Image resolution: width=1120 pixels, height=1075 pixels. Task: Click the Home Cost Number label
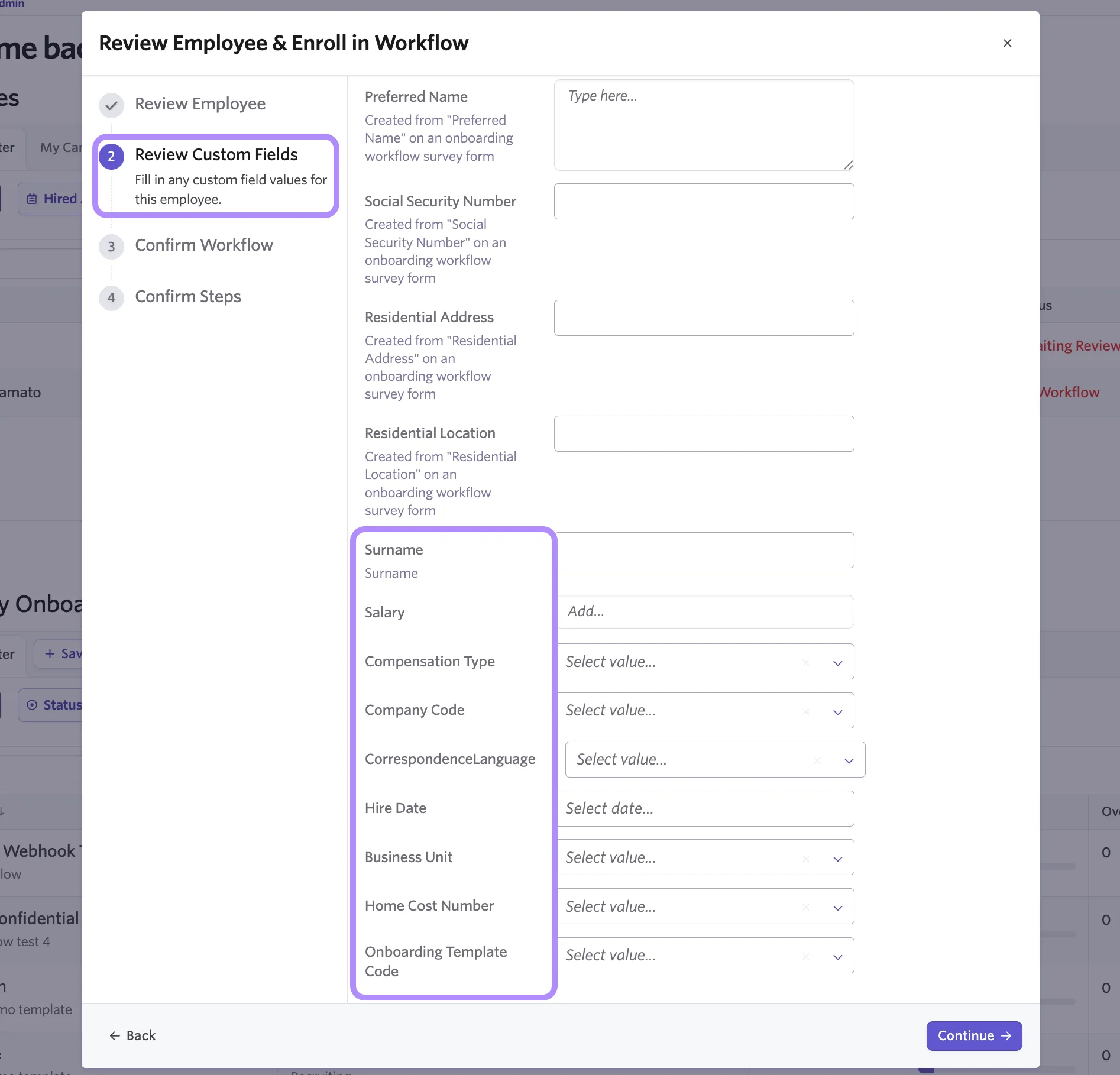tap(429, 905)
